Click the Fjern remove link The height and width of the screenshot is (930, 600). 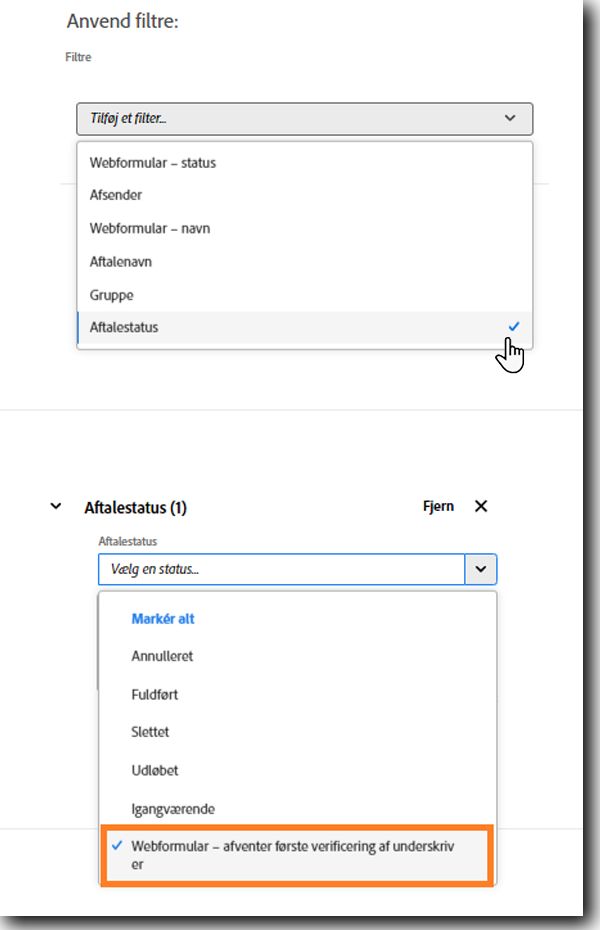(438, 507)
